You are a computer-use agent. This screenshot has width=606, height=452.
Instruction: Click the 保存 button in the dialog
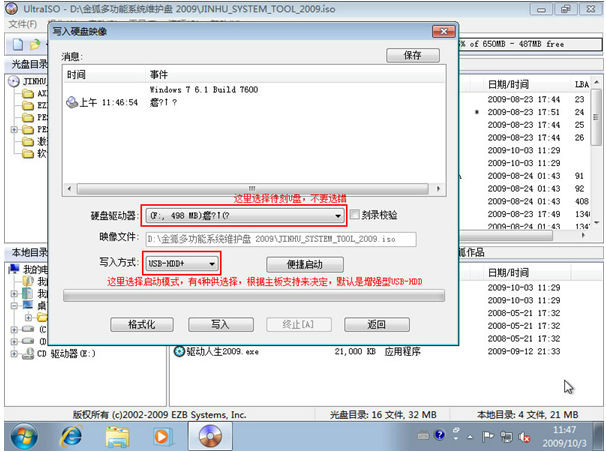point(412,55)
